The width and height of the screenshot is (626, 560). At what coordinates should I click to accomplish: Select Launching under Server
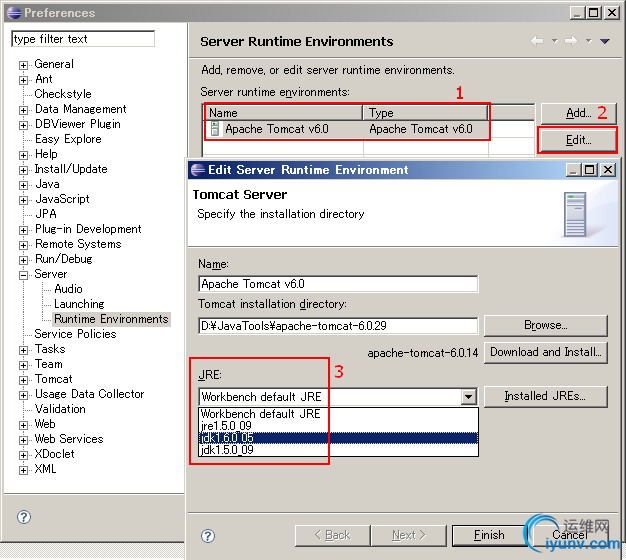(79, 304)
